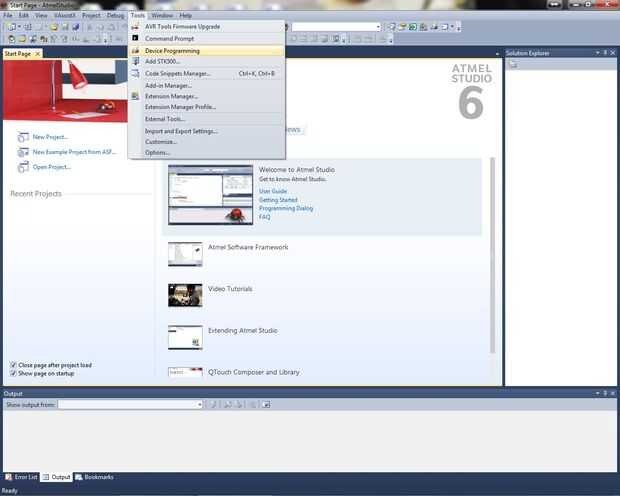Click the Open File folder toolbar icon
620x496 pixels.
pyautogui.click(x=54, y=27)
